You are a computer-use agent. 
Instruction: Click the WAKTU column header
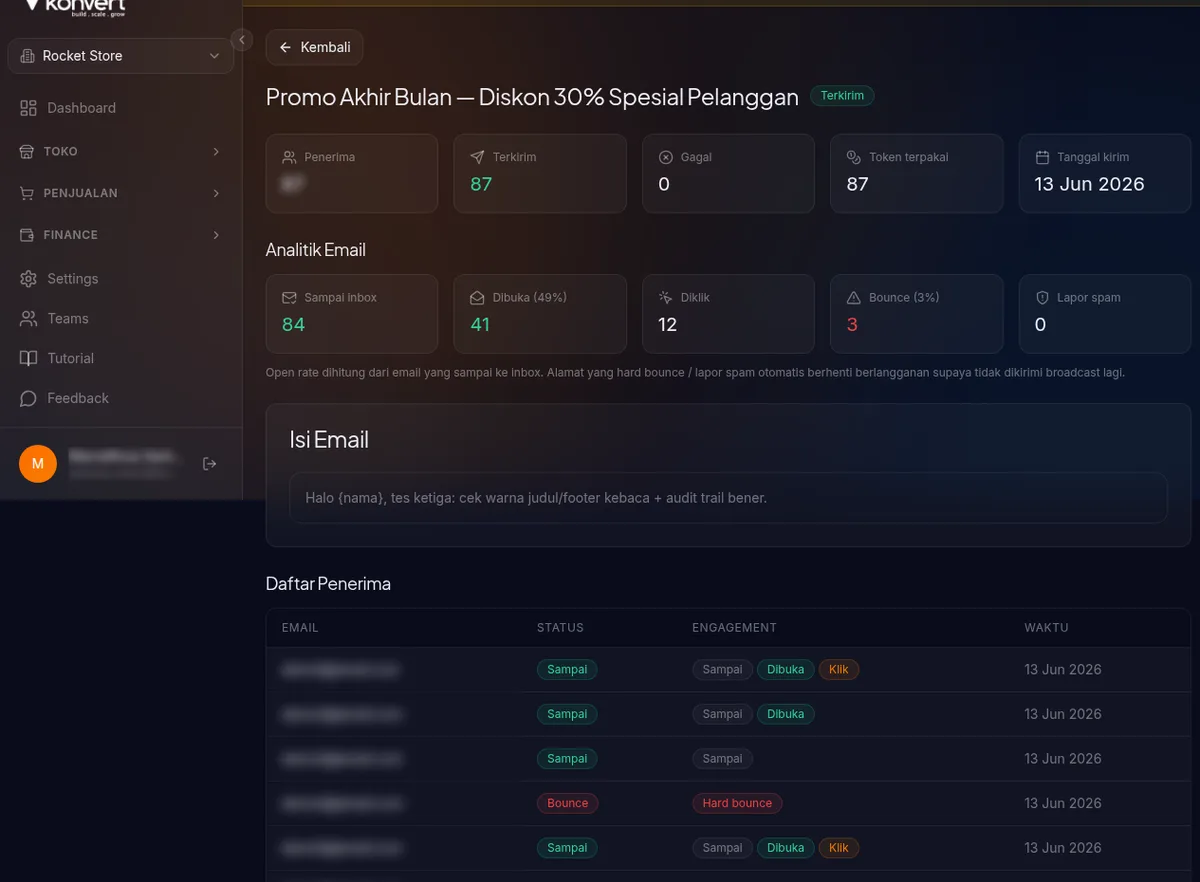coord(1046,628)
